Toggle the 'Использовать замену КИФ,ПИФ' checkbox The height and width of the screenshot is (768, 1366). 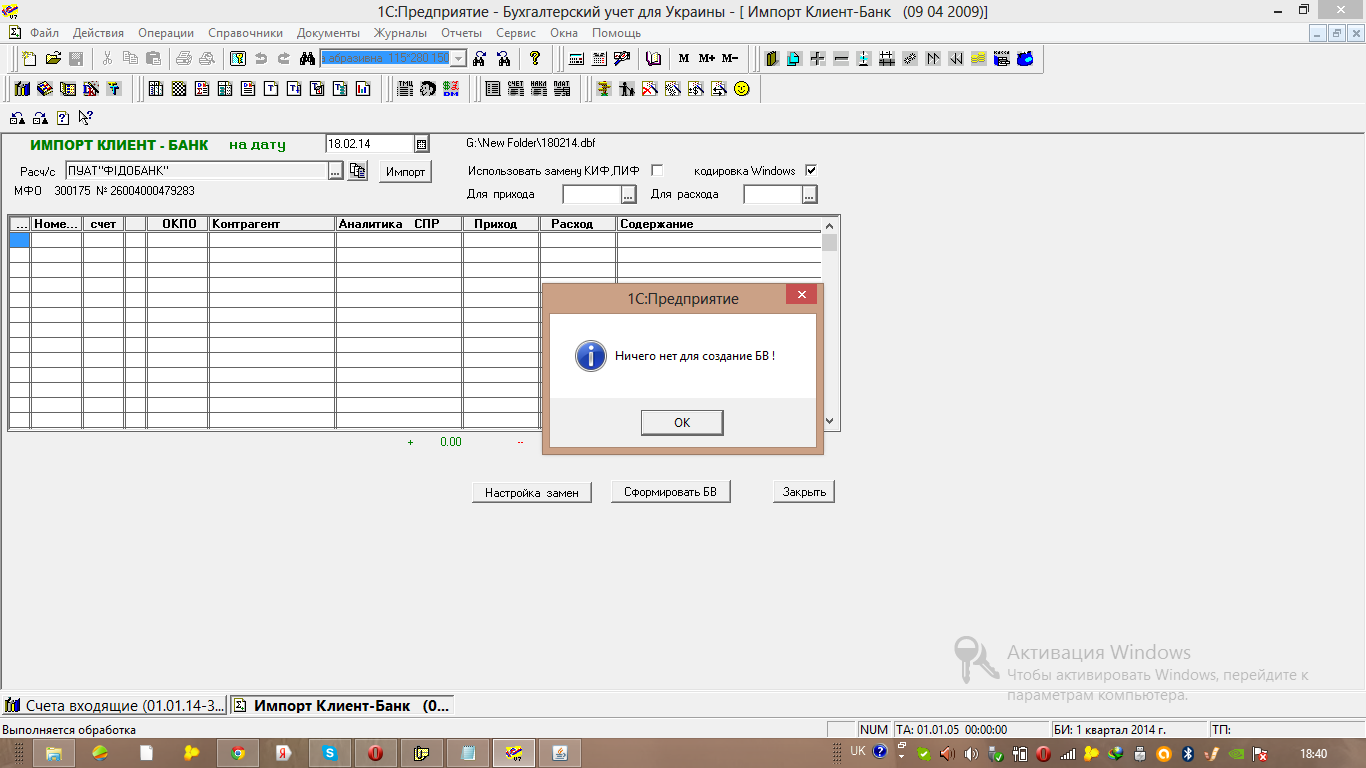point(657,170)
